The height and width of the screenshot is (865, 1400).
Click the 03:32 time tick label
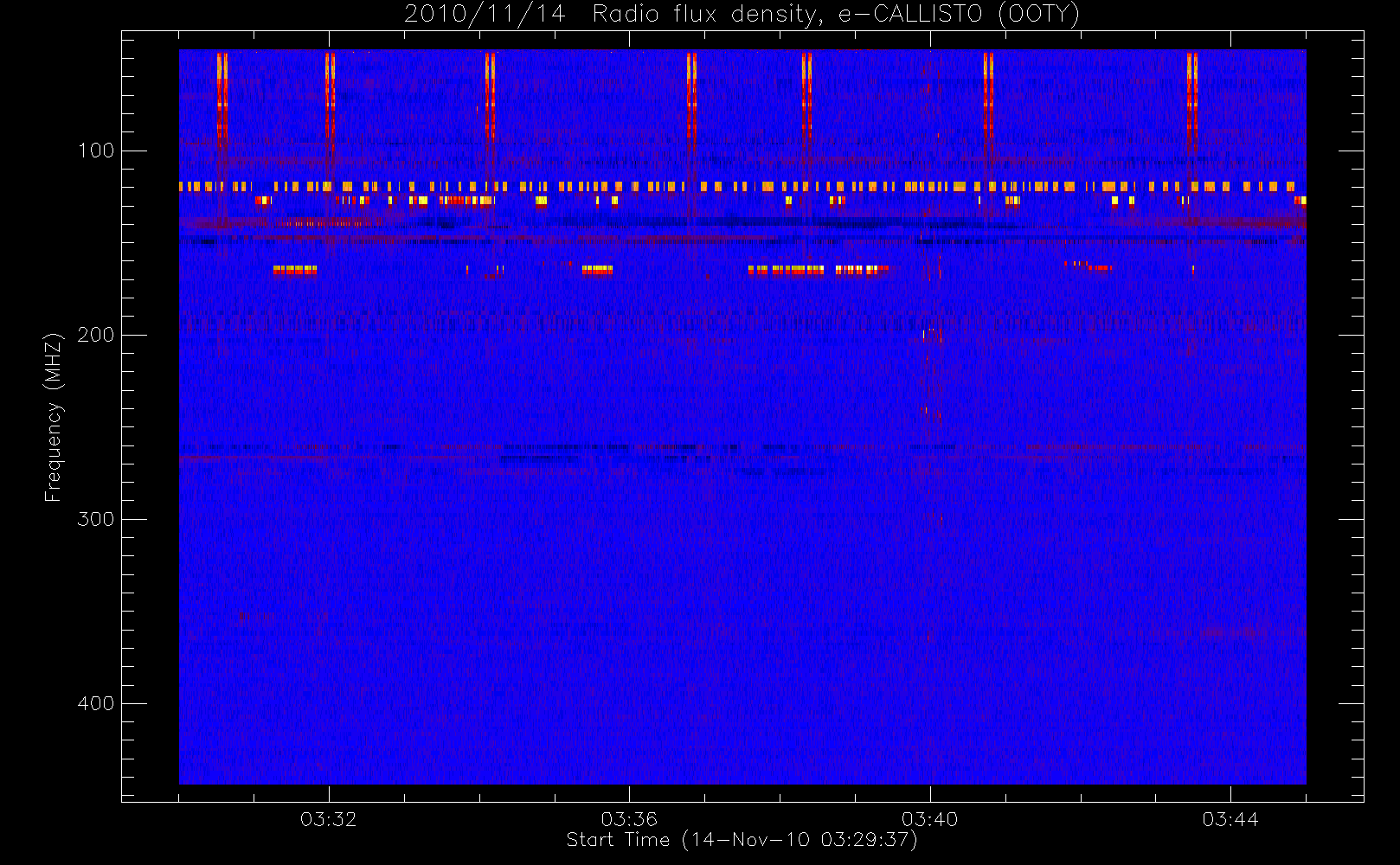coord(328,819)
